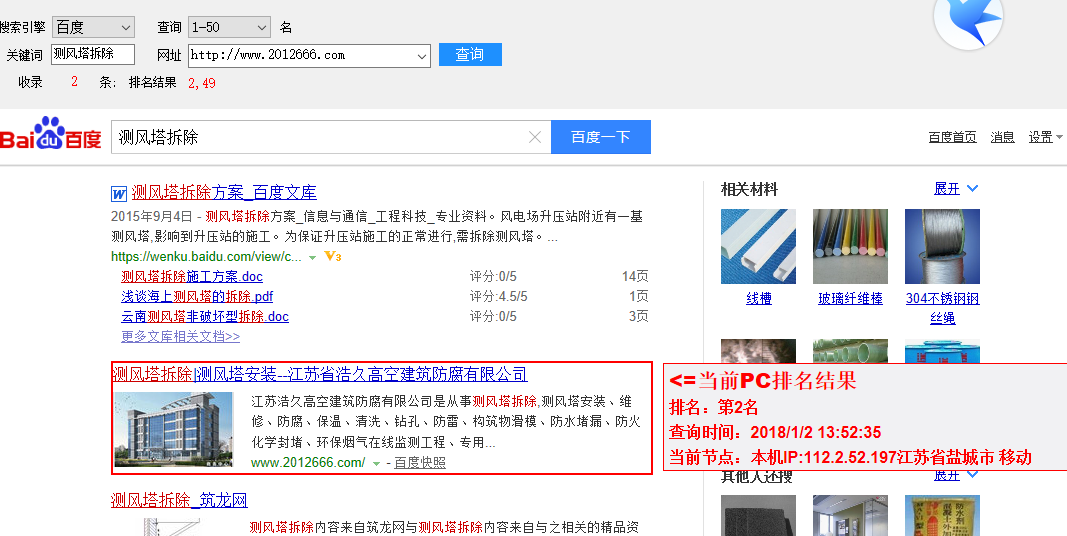The image size is (1067, 536).
Task: Click the V3 credibility badge icon
Action: (x=334, y=257)
